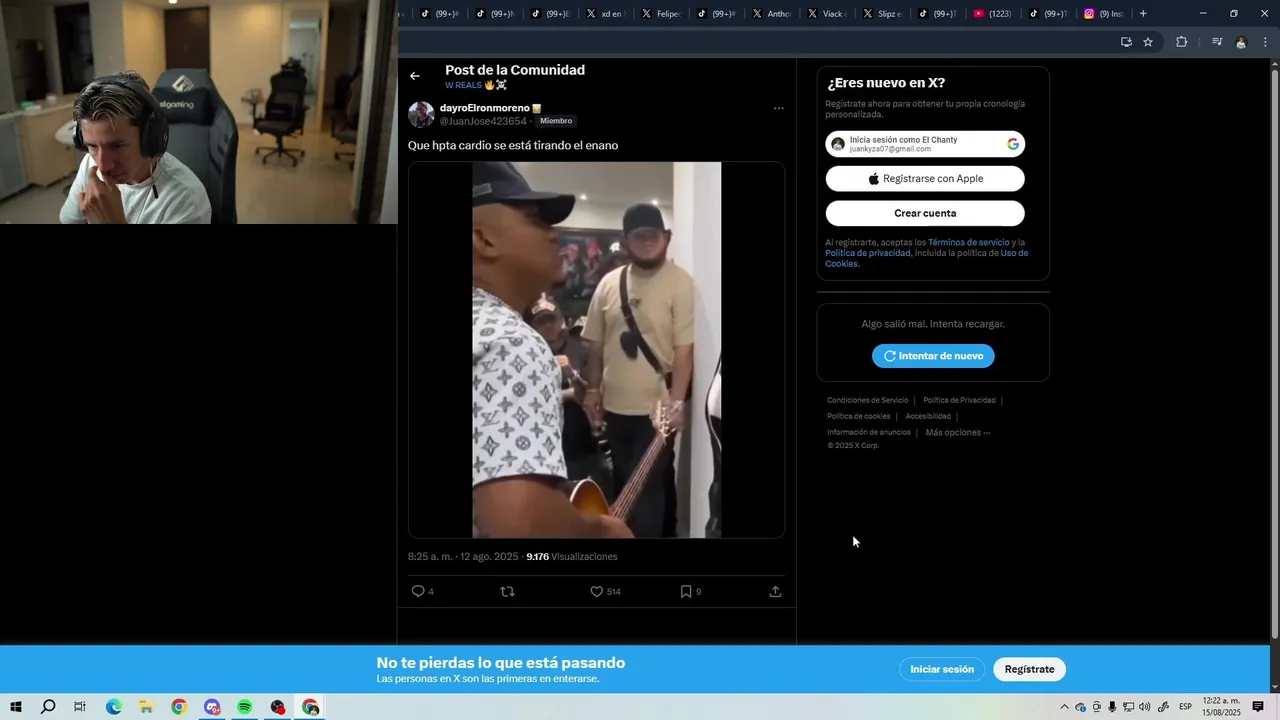The image size is (1280, 720).
Task: Open the notification center icon
Action: [1258, 707]
